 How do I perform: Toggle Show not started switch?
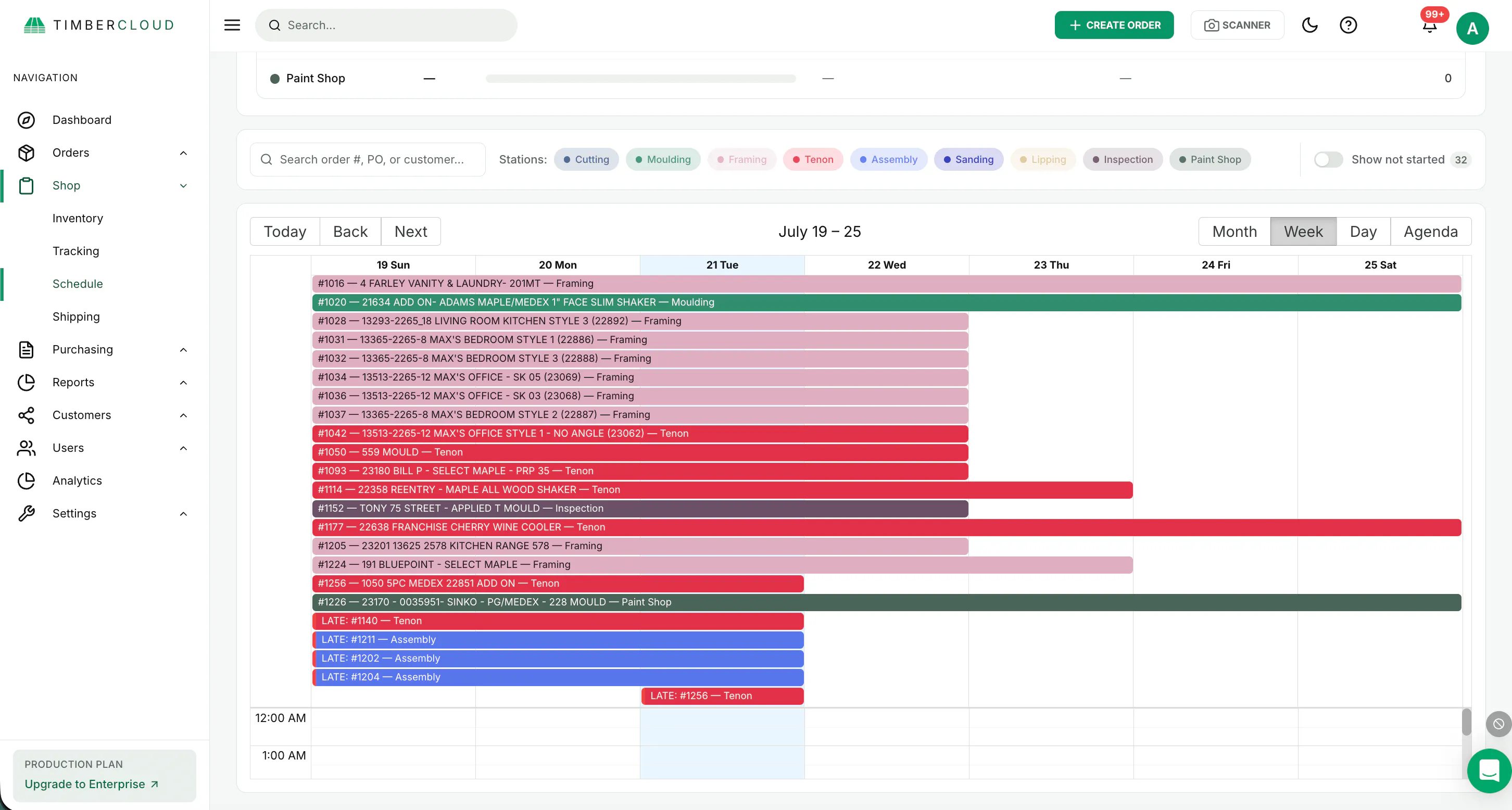coord(1328,159)
